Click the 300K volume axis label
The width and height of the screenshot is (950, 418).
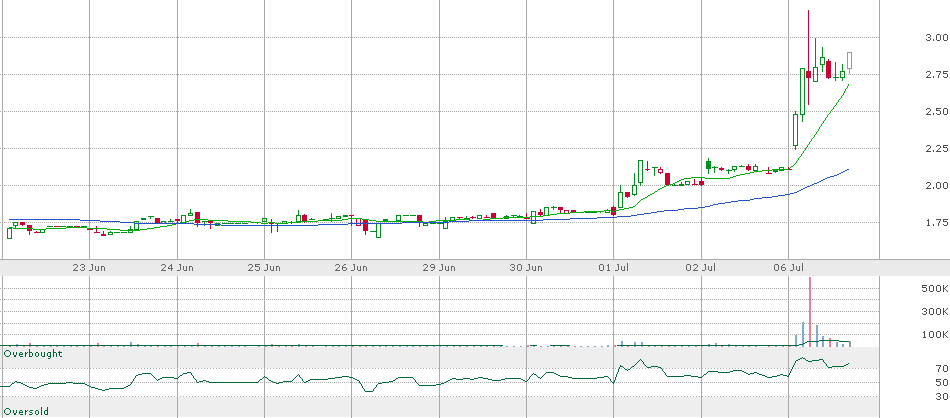click(x=936, y=311)
